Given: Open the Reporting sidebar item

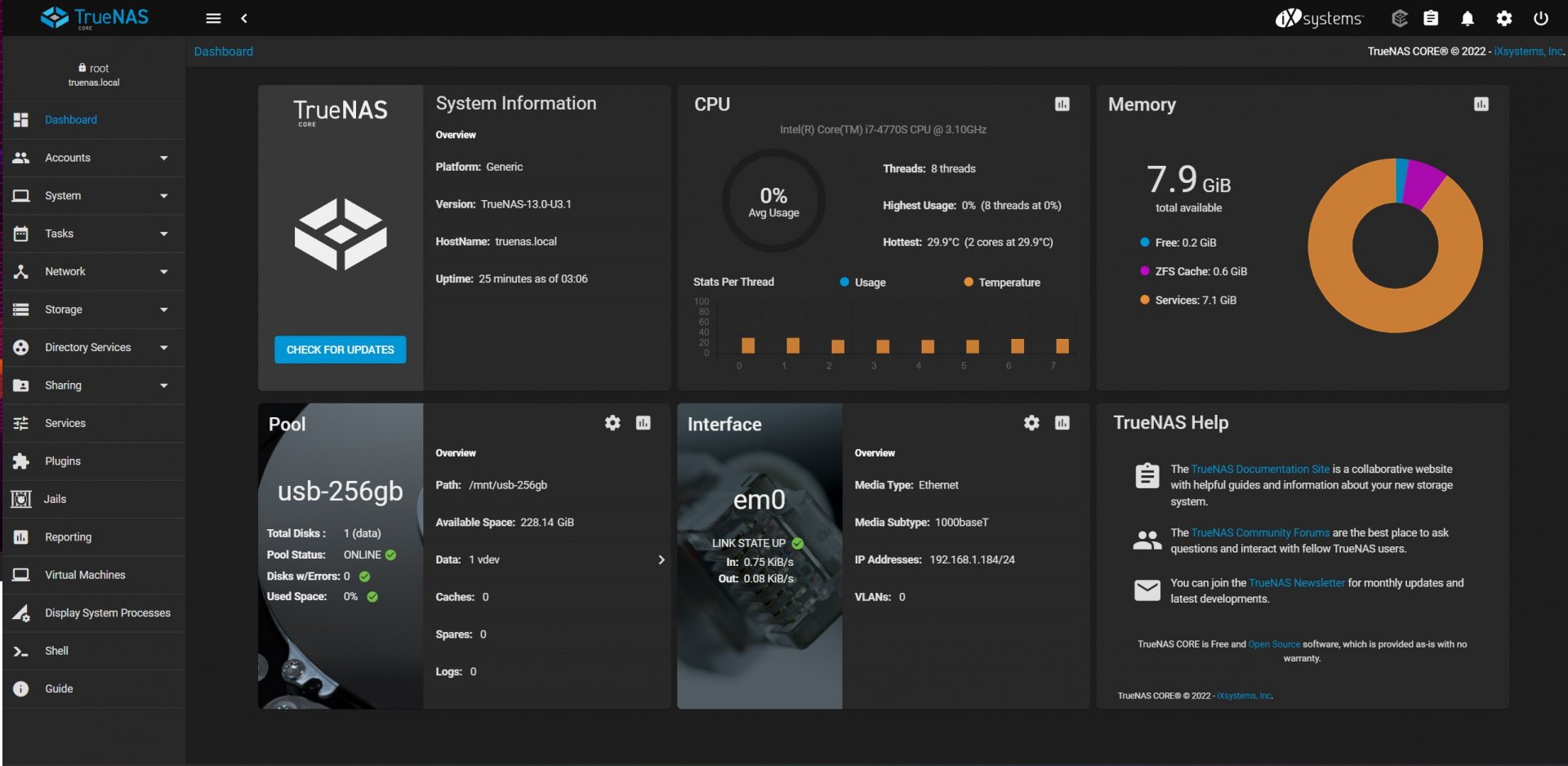Looking at the screenshot, I should point(94,537).
